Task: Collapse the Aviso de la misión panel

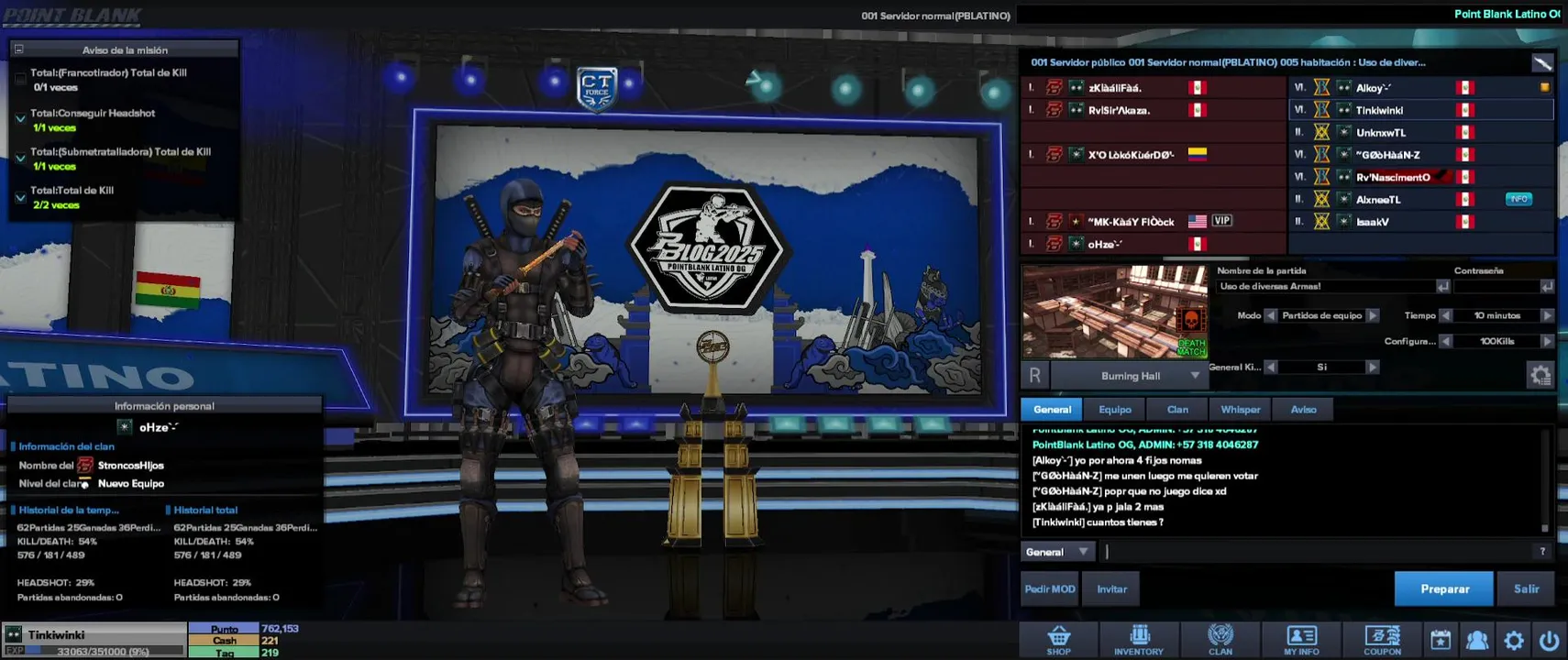Action: tap(18, 49)
